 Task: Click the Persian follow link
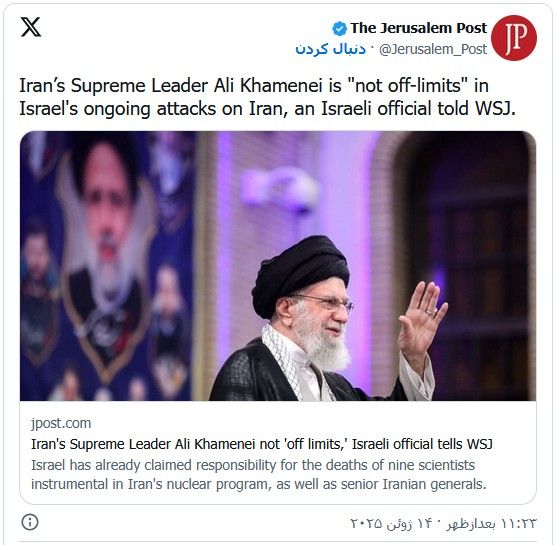(330, 49)
